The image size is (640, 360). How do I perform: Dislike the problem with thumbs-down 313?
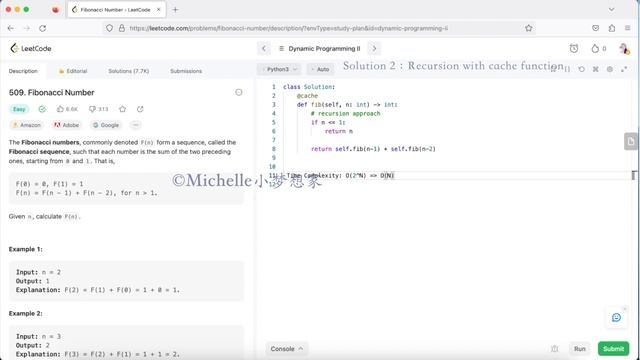pos(99,109)
